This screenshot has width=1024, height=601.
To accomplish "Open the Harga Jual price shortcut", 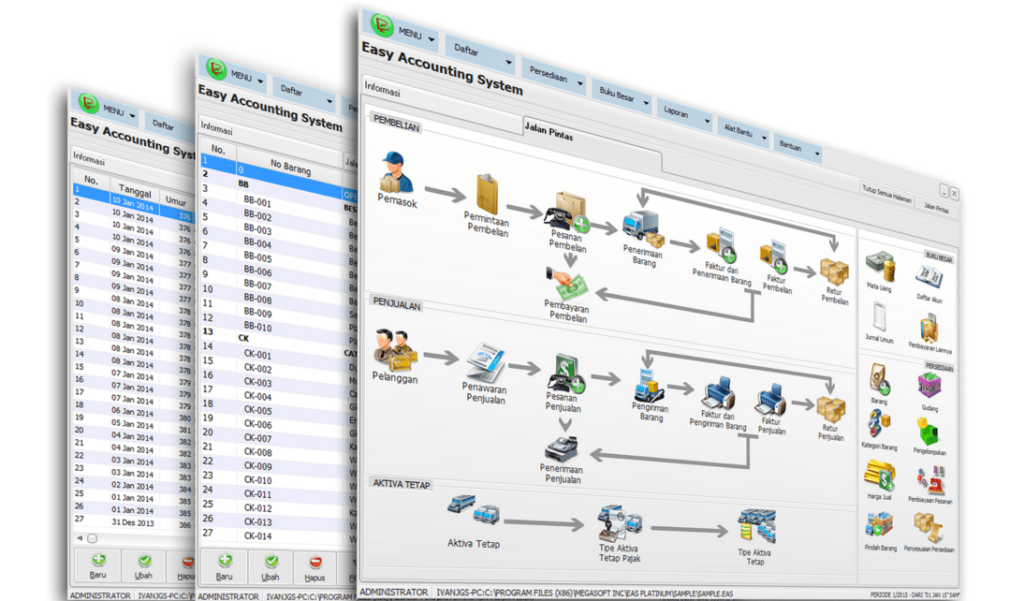I will click(x=879, y=475).
